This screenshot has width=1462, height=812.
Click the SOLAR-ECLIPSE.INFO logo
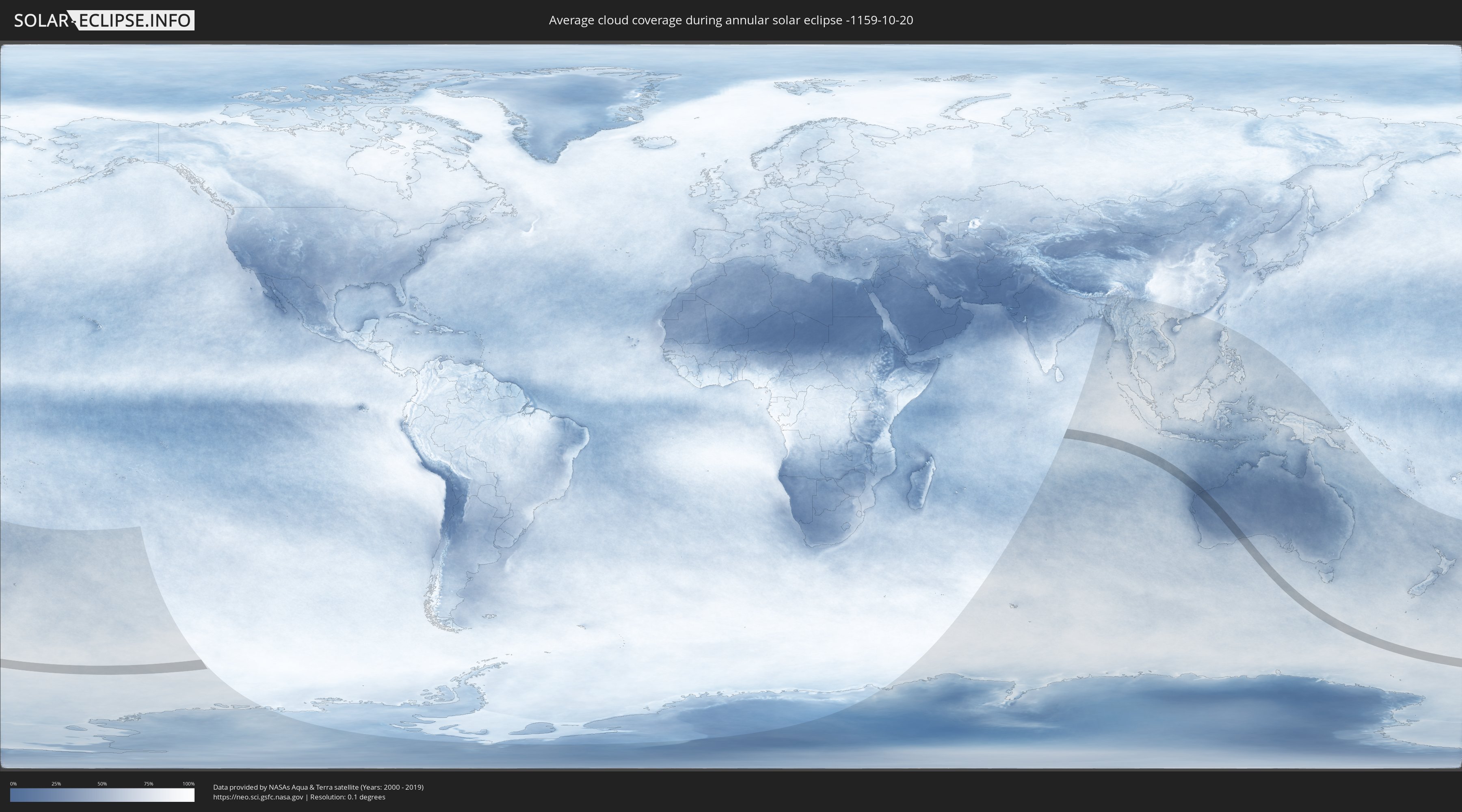coord(104,20)
